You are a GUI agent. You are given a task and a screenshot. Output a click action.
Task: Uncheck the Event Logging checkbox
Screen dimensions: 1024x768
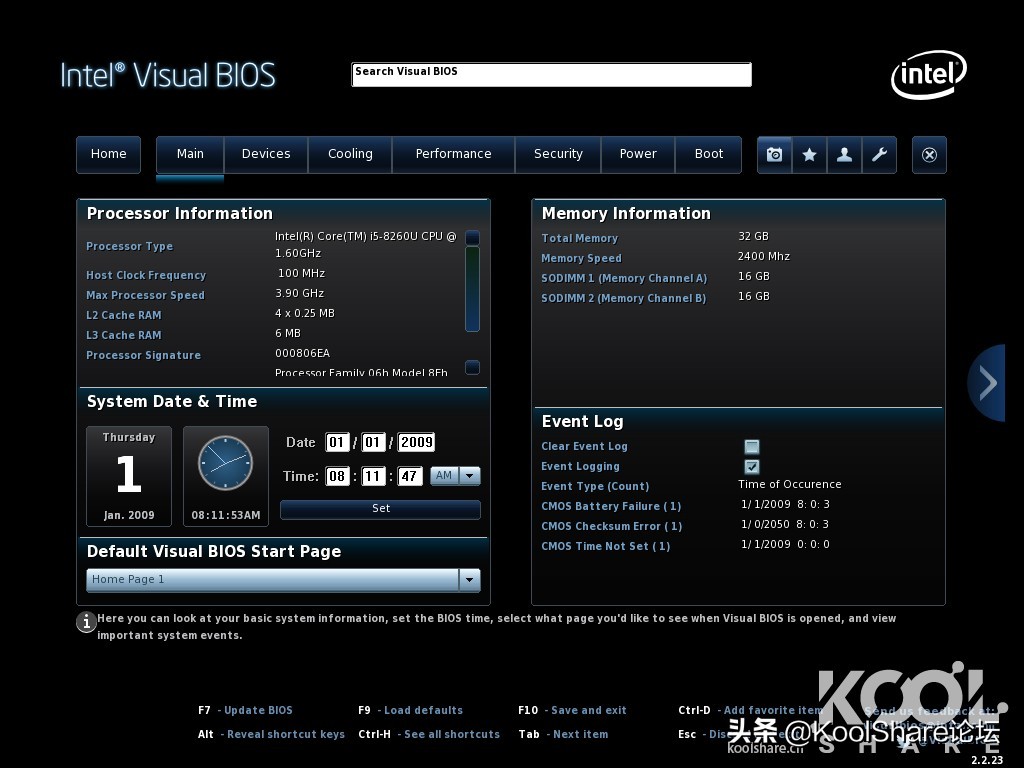752,467
